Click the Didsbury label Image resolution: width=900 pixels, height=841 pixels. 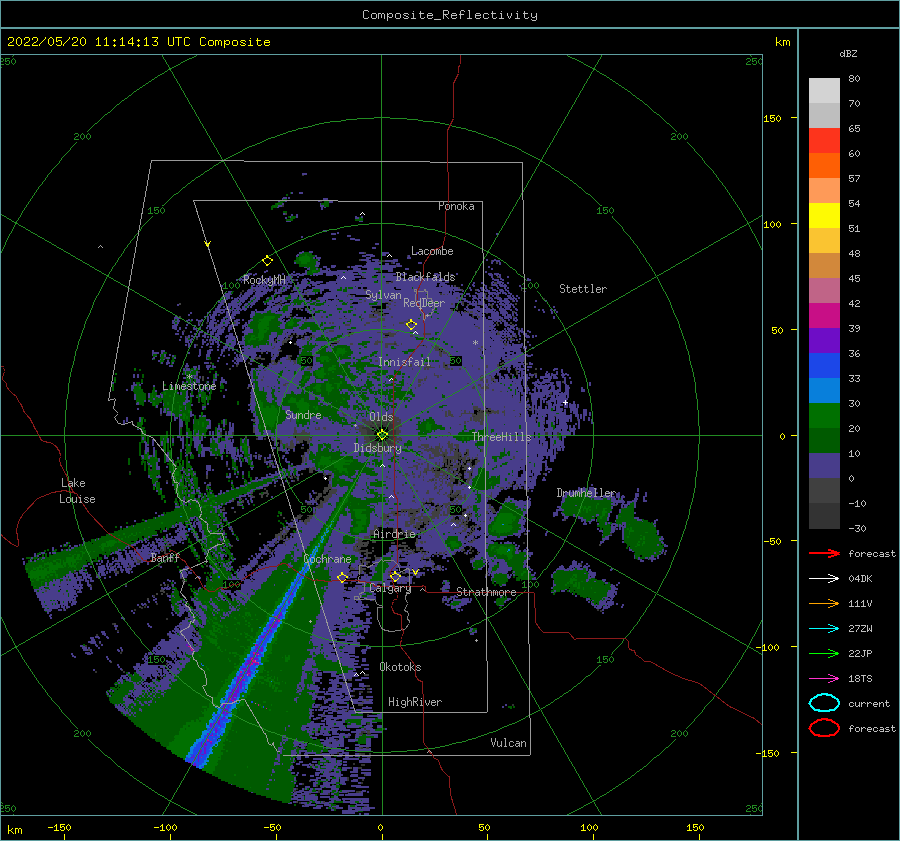click(378, 448)
